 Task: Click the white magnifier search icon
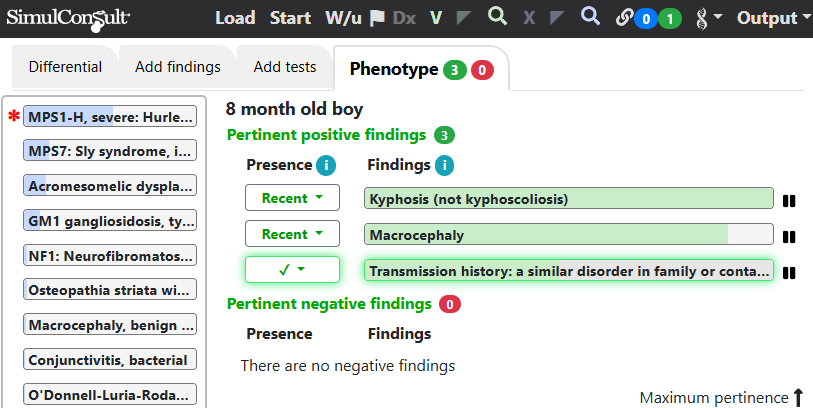[x=590, y=16]
